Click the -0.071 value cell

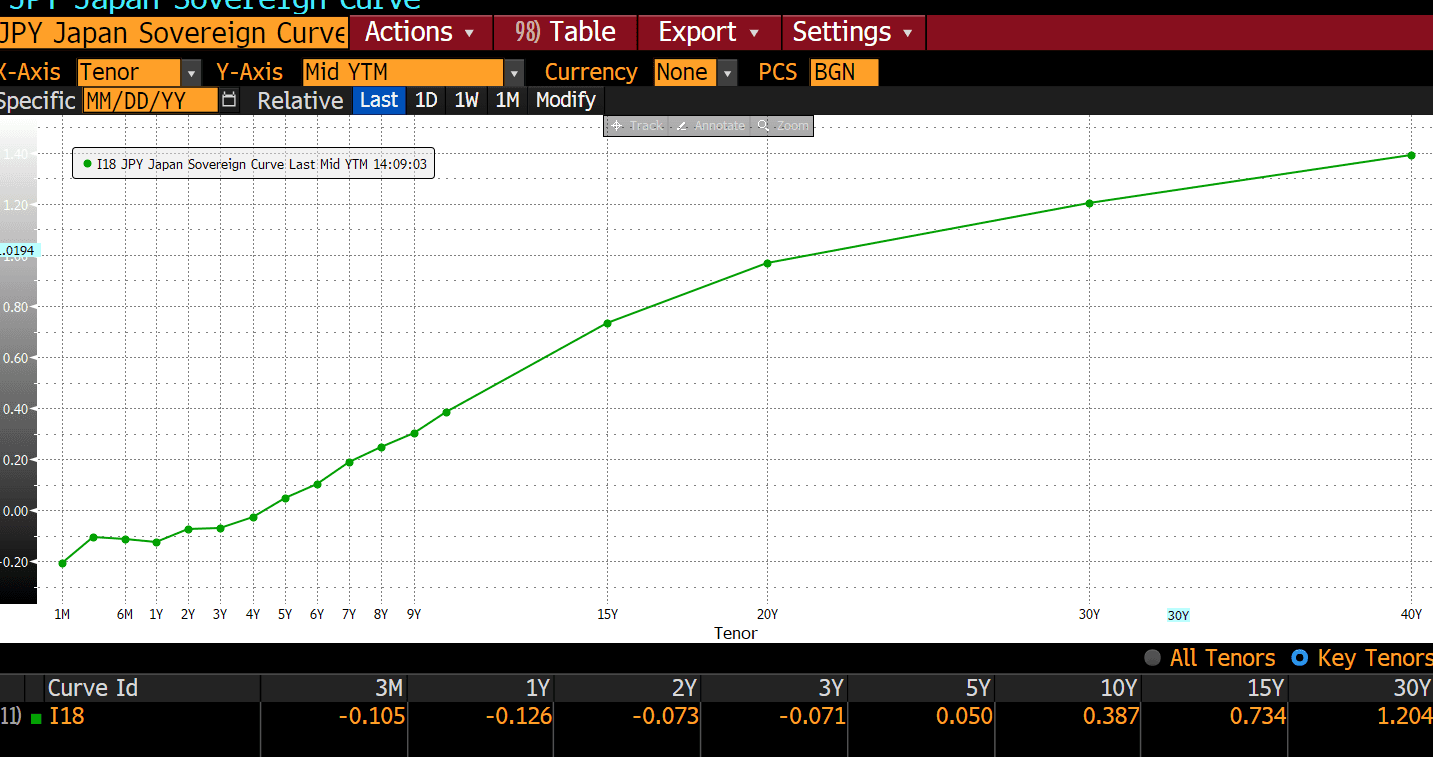click(x=813, y=716)
